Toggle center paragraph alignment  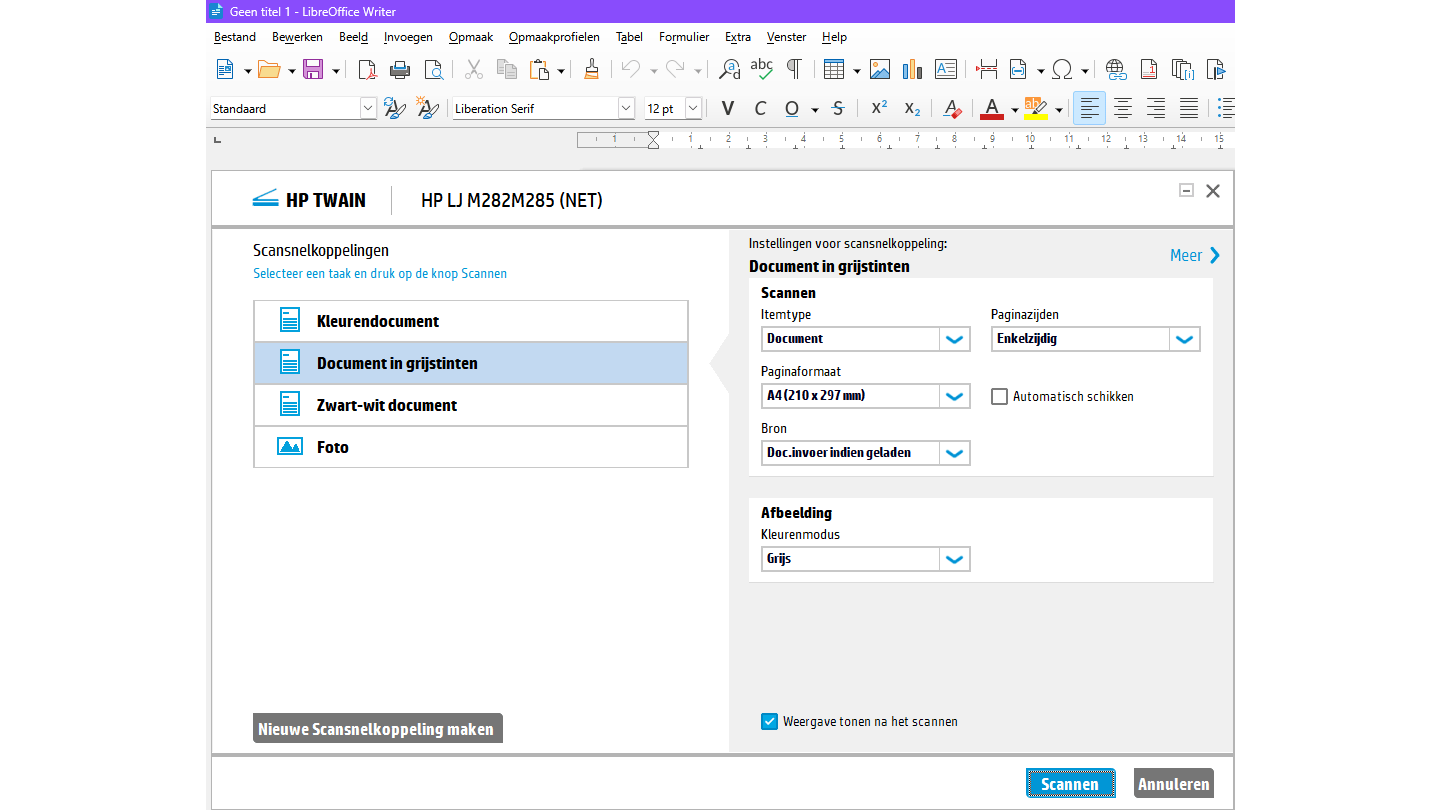(x=1122, y=108)
